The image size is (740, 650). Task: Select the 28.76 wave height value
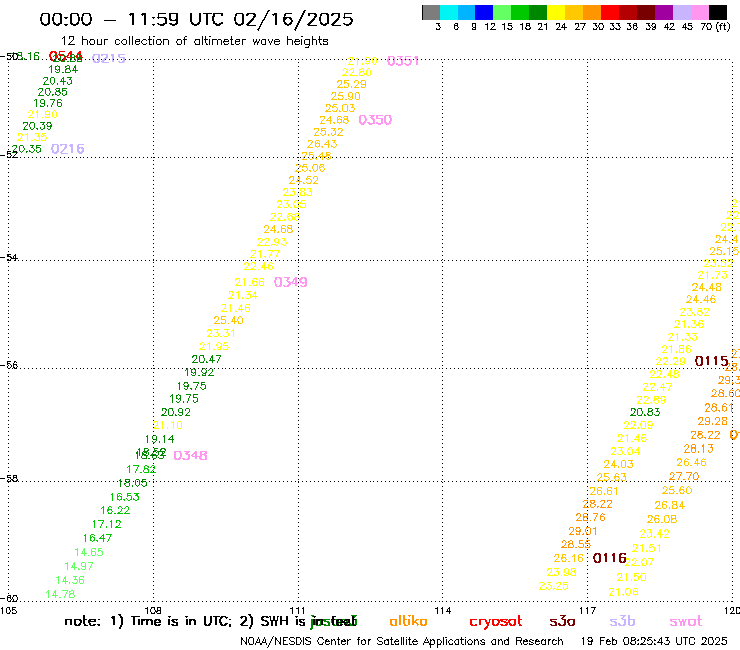coord(590,518)
